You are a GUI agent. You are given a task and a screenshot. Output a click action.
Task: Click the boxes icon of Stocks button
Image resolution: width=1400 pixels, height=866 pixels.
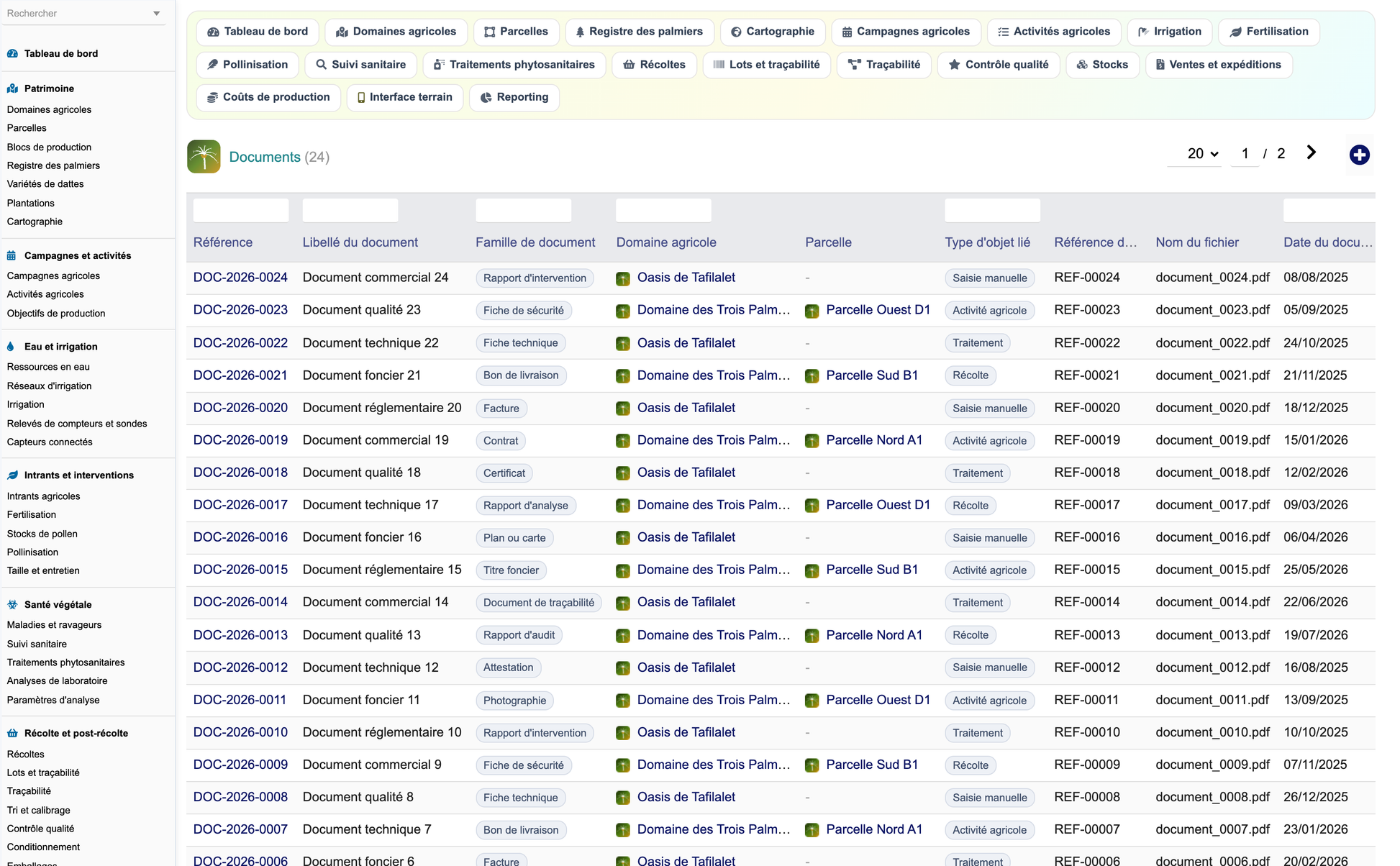[x=1082, y=65]
